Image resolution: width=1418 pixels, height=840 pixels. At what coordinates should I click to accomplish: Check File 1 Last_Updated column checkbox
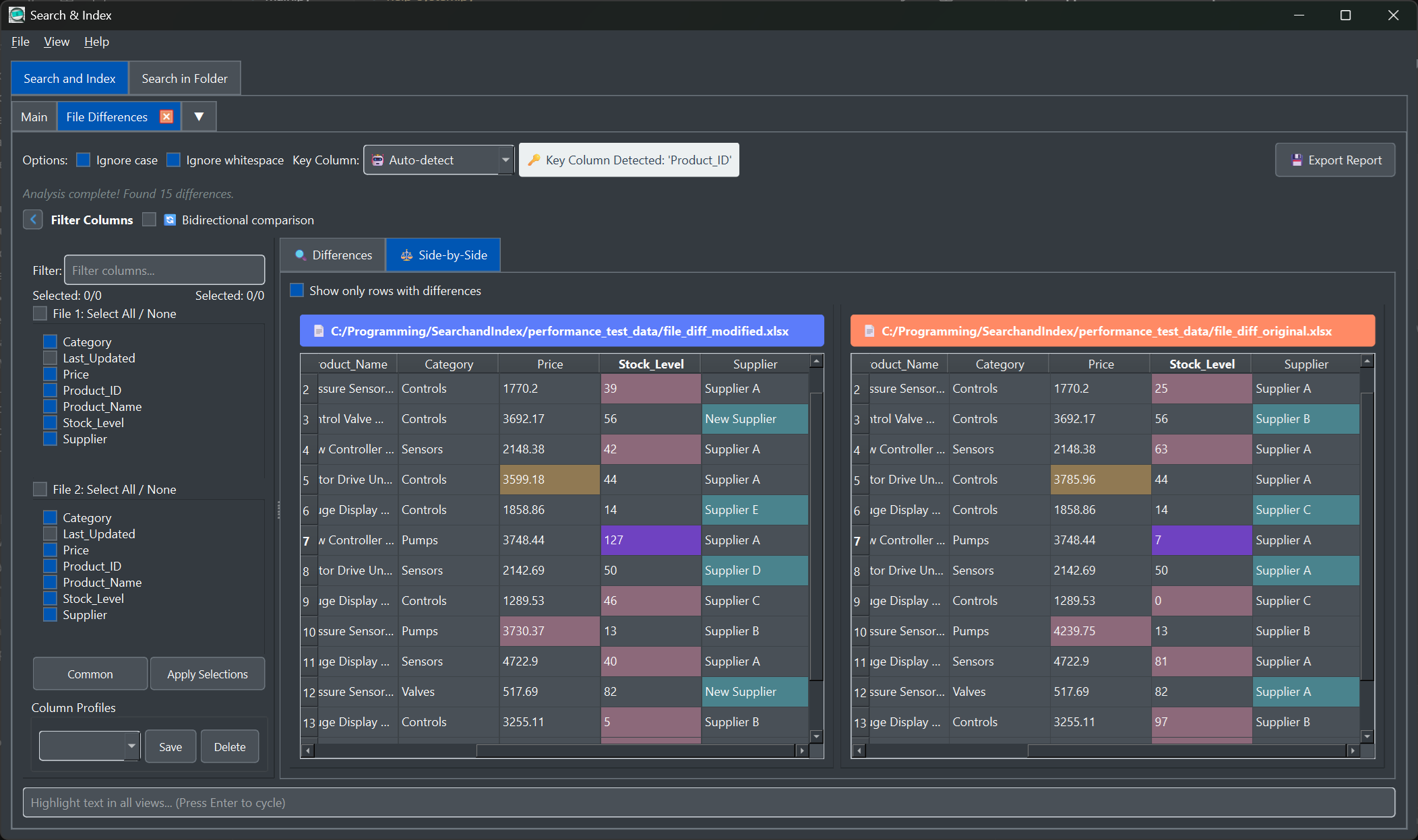click(x=50, y=358)
